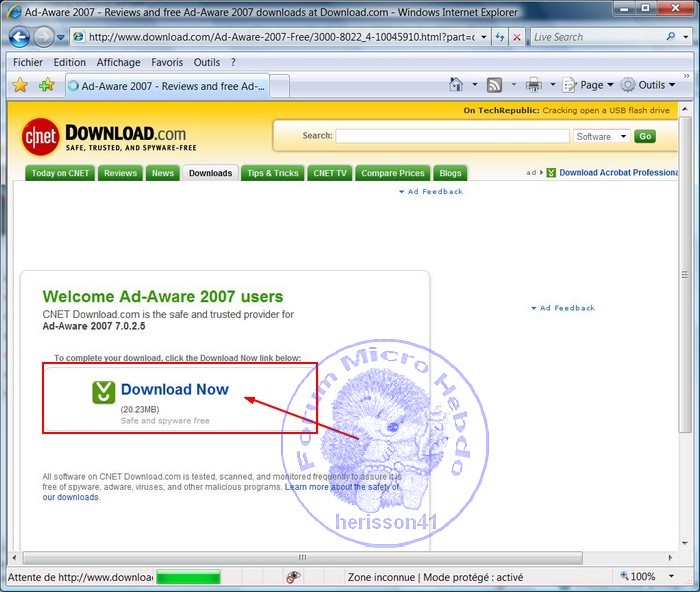Expand the RSS feeds dropdown arrow

click(x=513, y=84)
